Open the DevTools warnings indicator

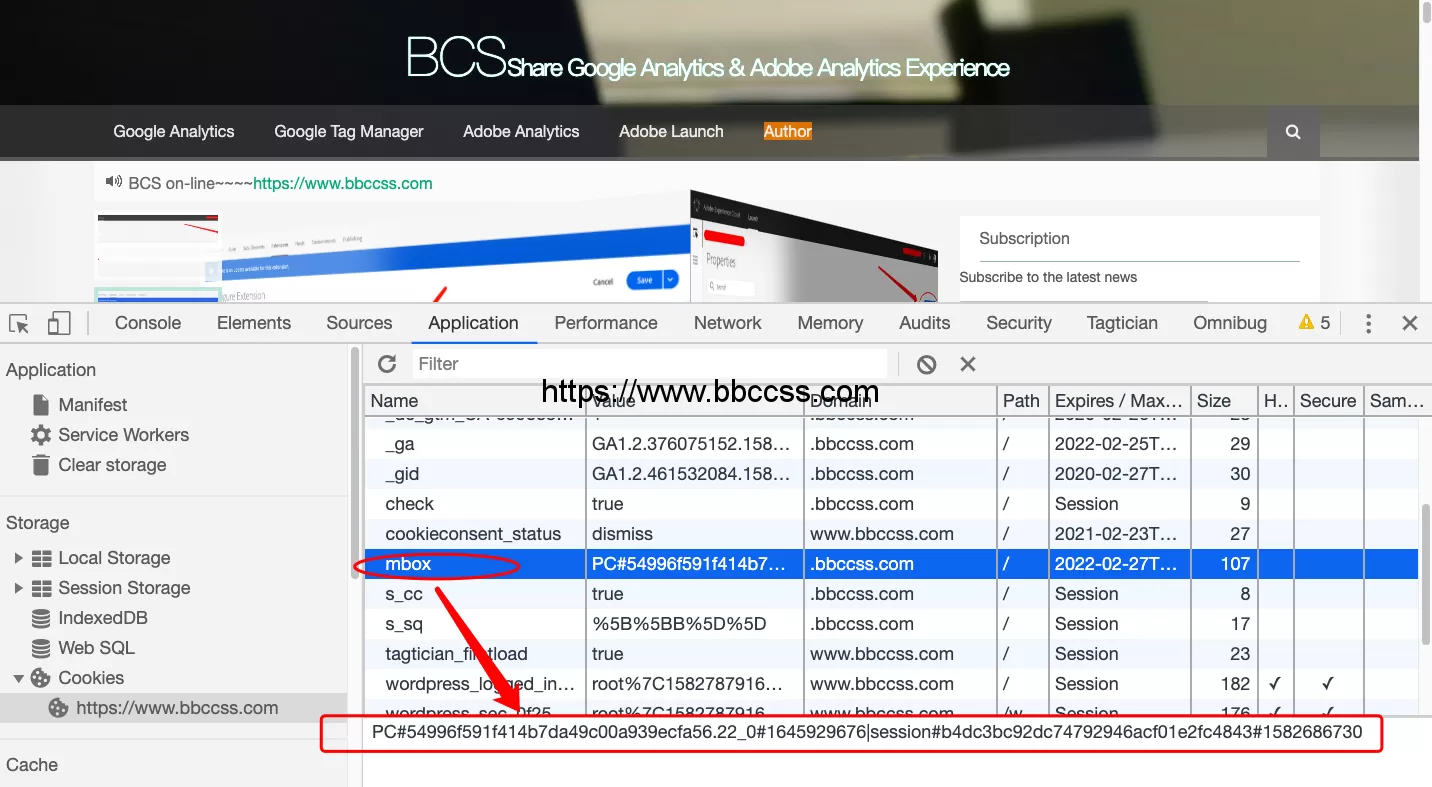[x=1314, y=323]
